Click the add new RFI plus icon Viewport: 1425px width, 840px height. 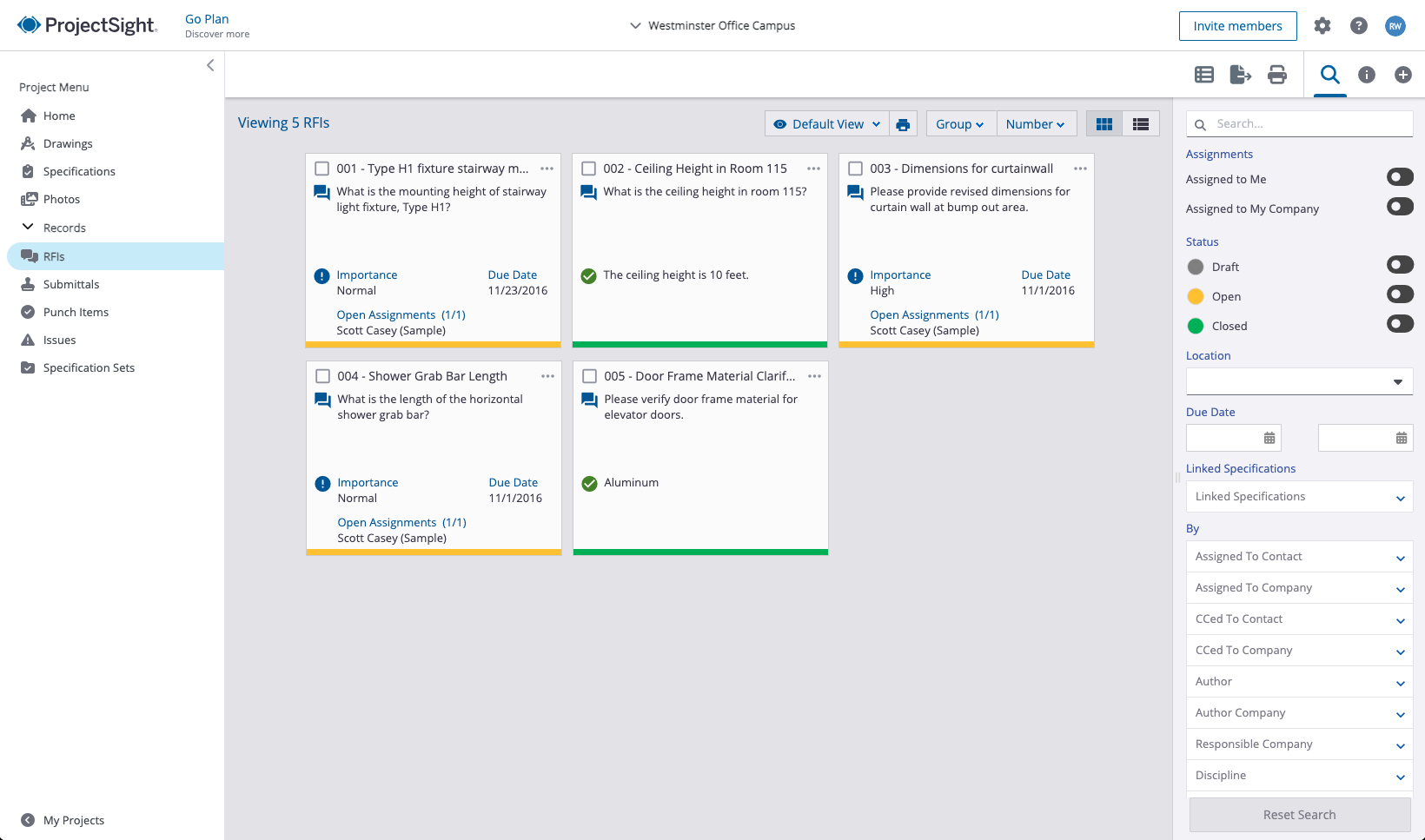pyautogui.click(x=1402, y=75)
